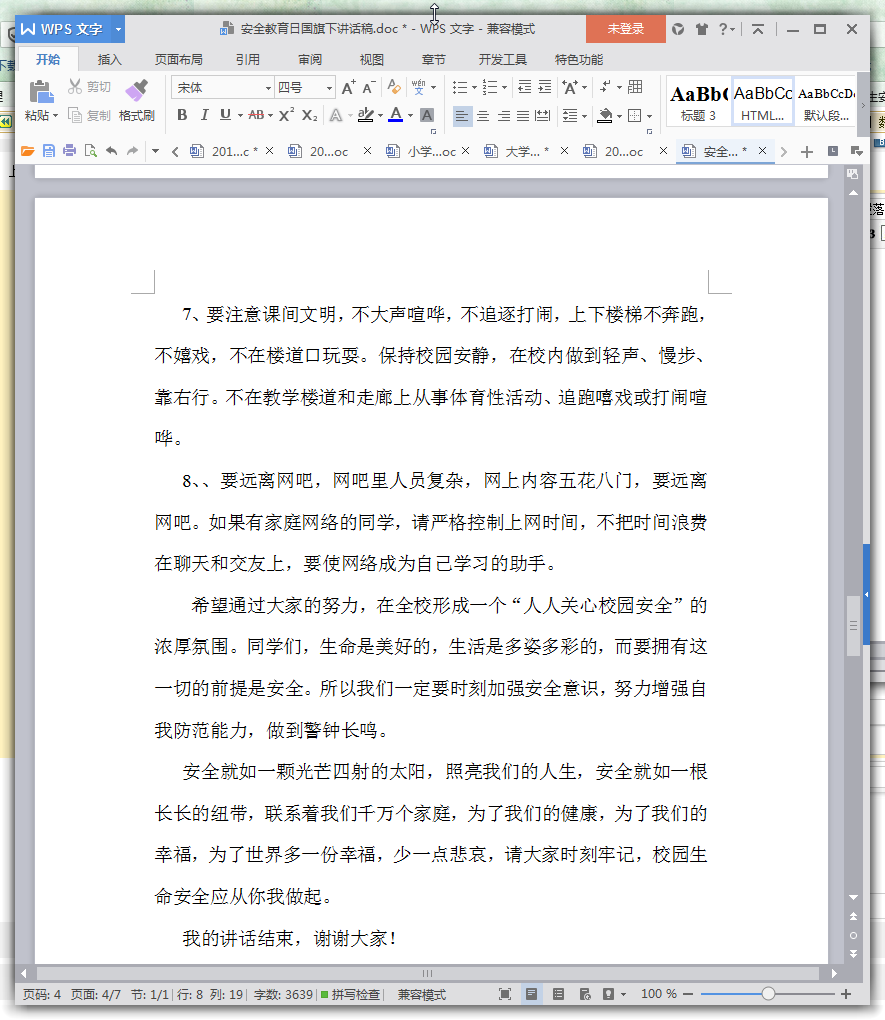
Task: Click the clear formatting icon
Action: point(394,87)
